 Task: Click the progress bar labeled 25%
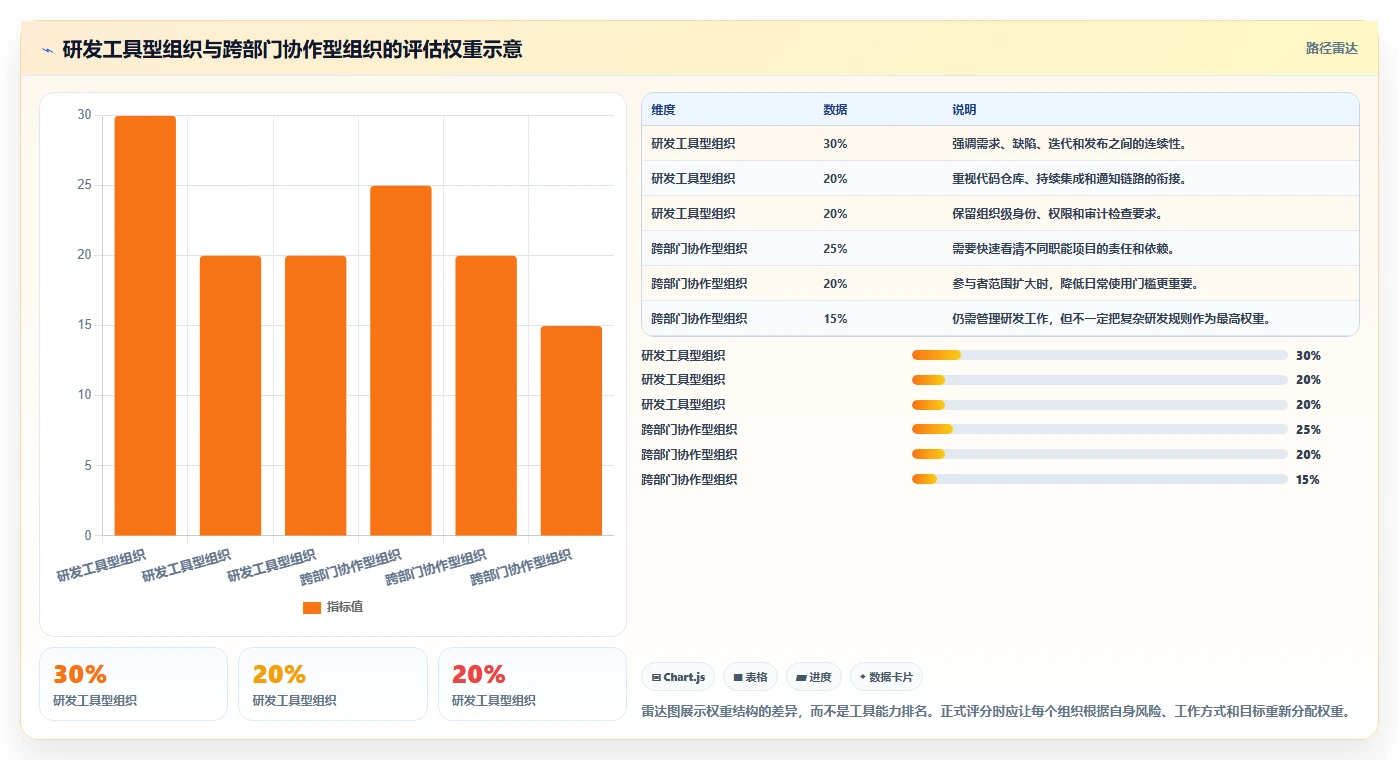click(x=1099, y=430)
